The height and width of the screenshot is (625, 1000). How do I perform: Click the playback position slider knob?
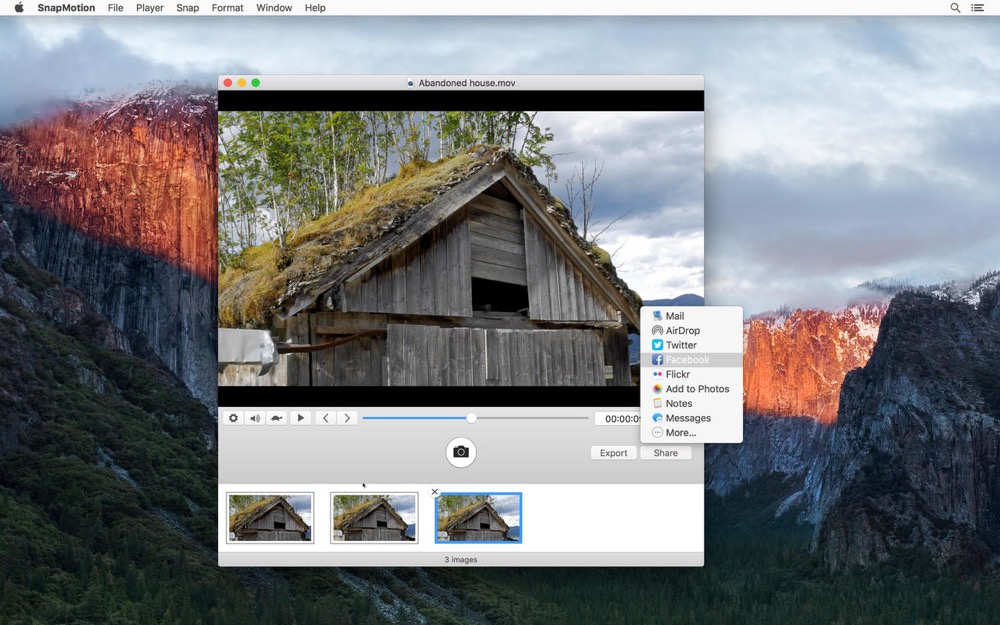tap(471, 418)
